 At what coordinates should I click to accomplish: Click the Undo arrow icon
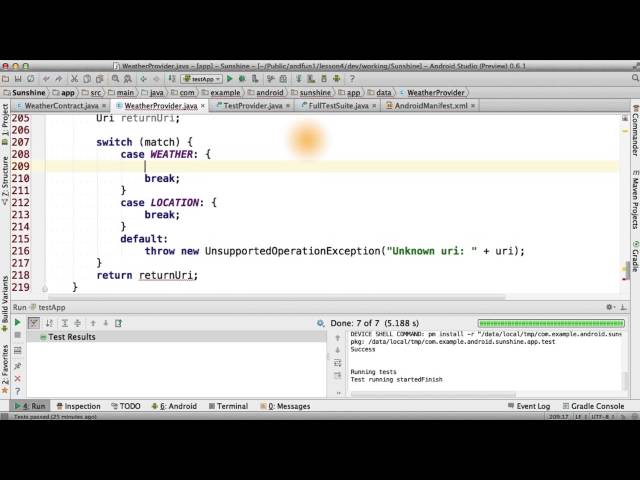coord(46,79)
